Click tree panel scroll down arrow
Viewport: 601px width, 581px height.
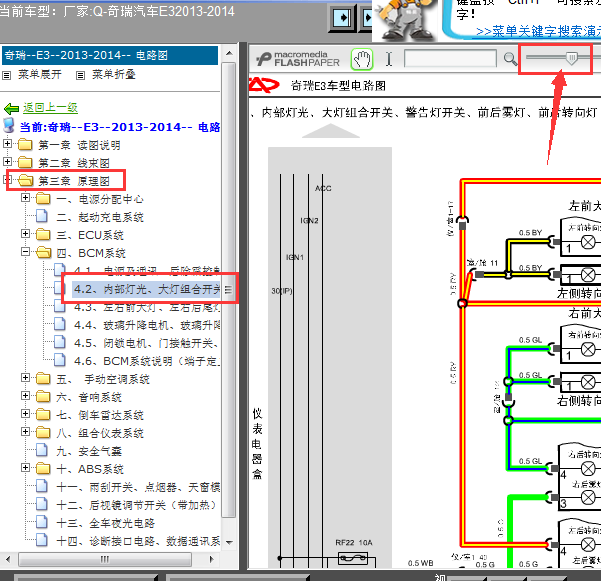pyautogui.click(x=229, y=542)
